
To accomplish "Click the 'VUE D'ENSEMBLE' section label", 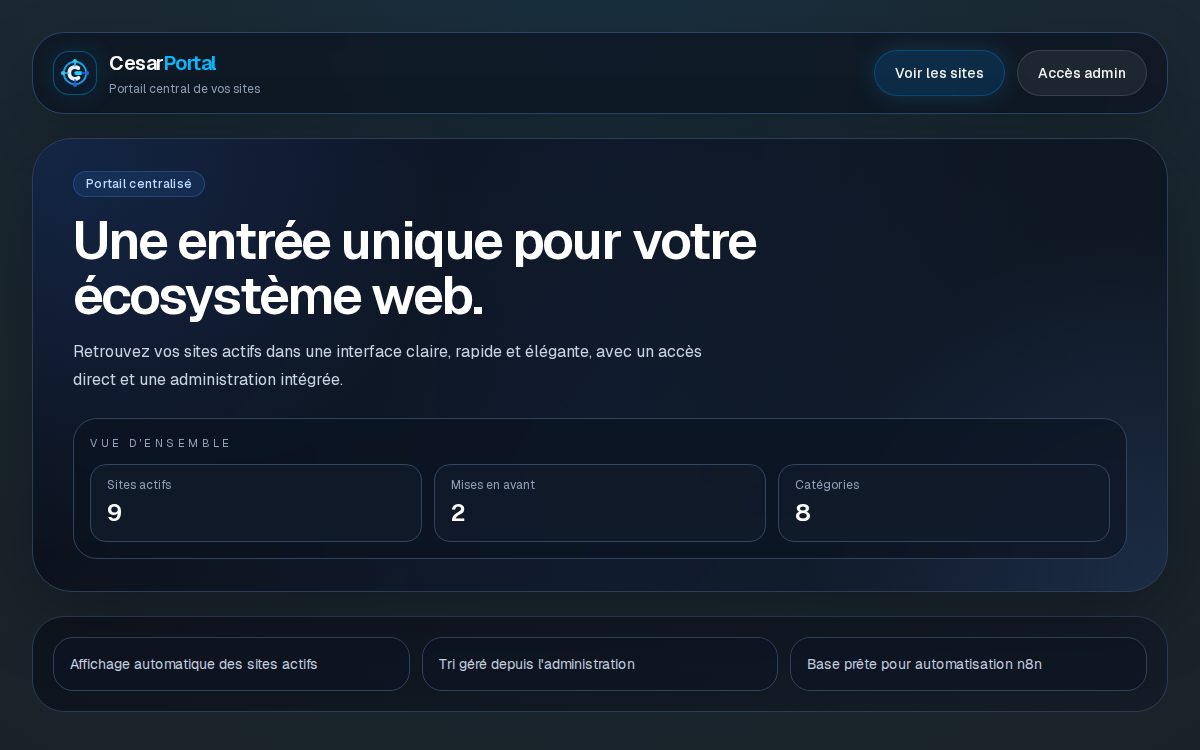I will (x=160, y=443).
